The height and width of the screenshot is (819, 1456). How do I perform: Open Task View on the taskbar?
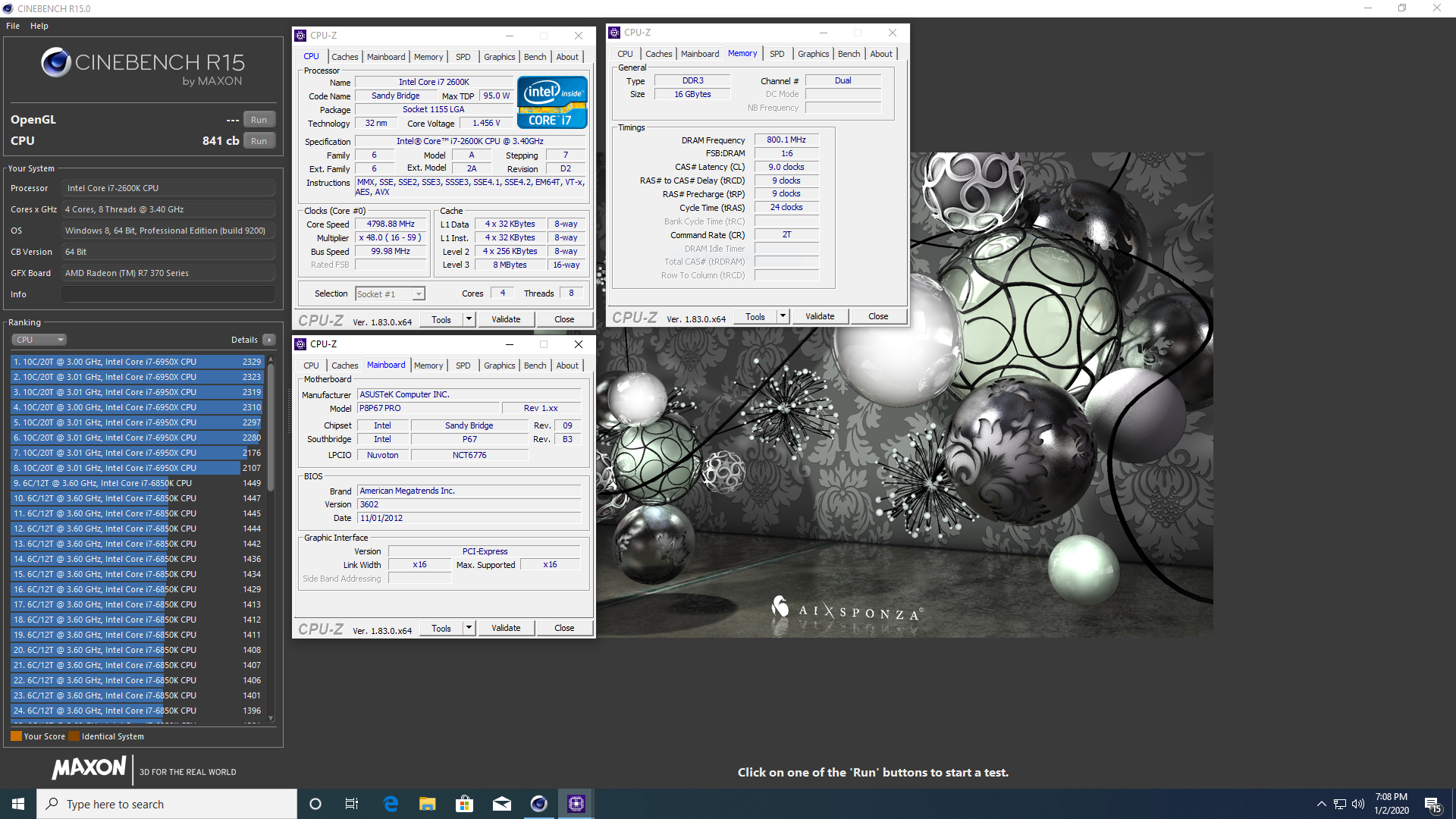click(352, 804)
